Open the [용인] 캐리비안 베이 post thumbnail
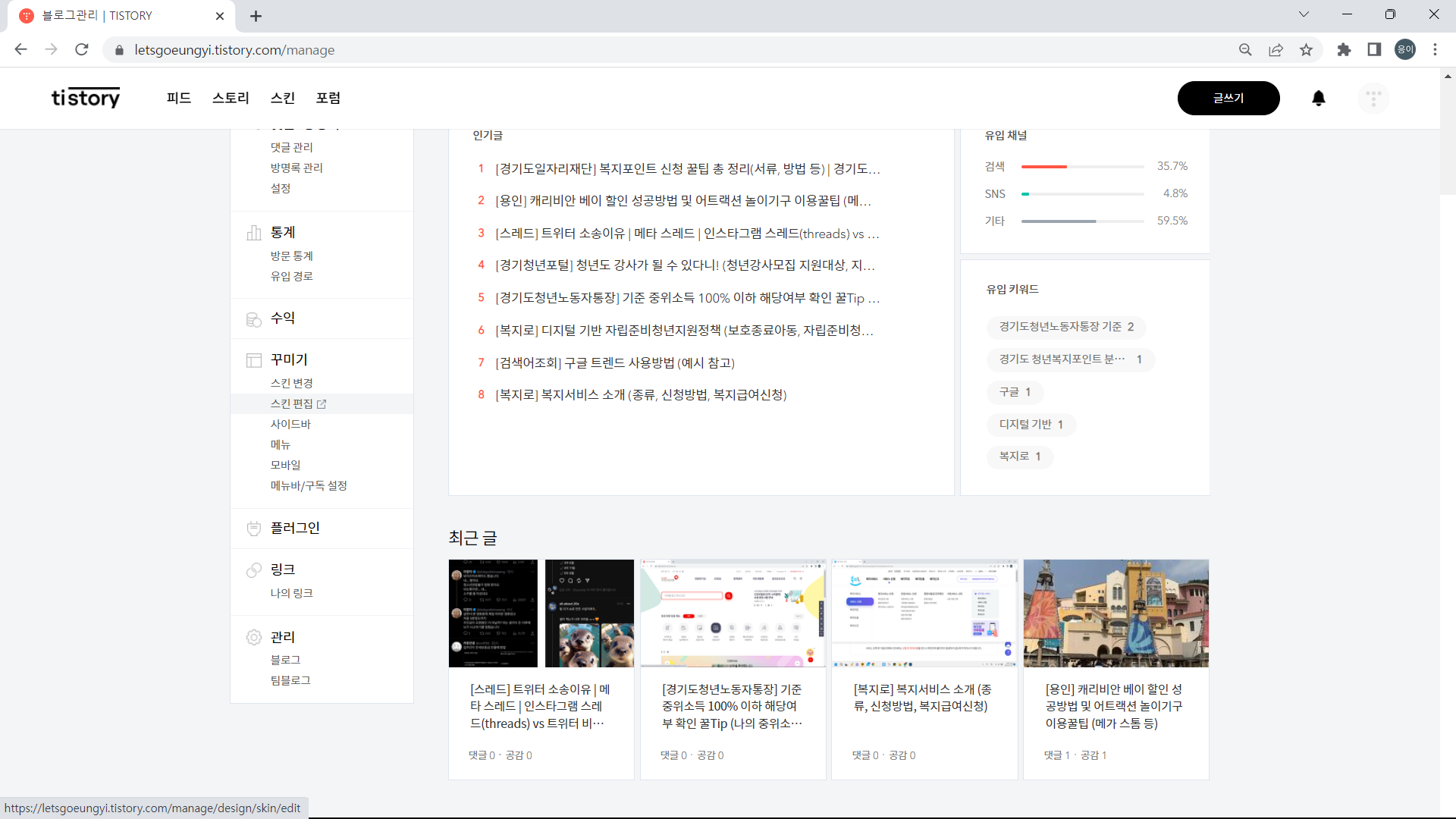The image size is (1456, 819). 1116,613
